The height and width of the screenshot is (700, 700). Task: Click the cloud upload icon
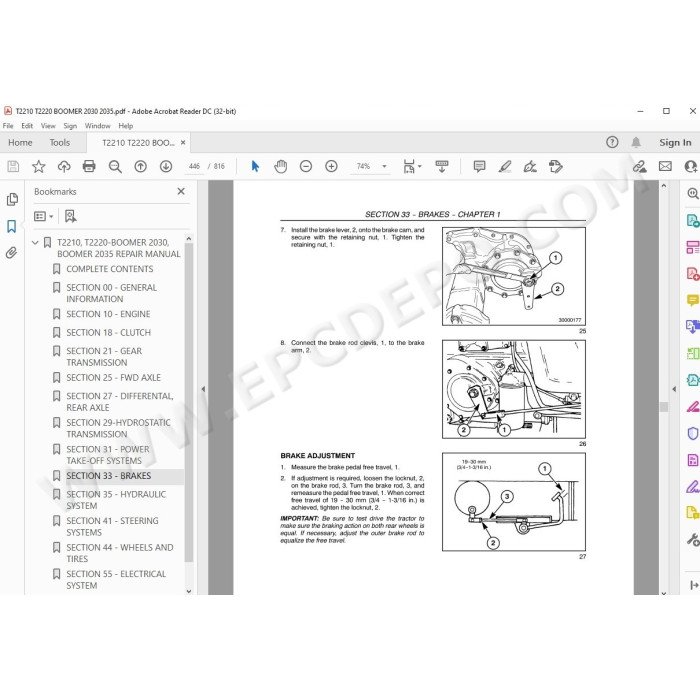click(x=64, y=167)
